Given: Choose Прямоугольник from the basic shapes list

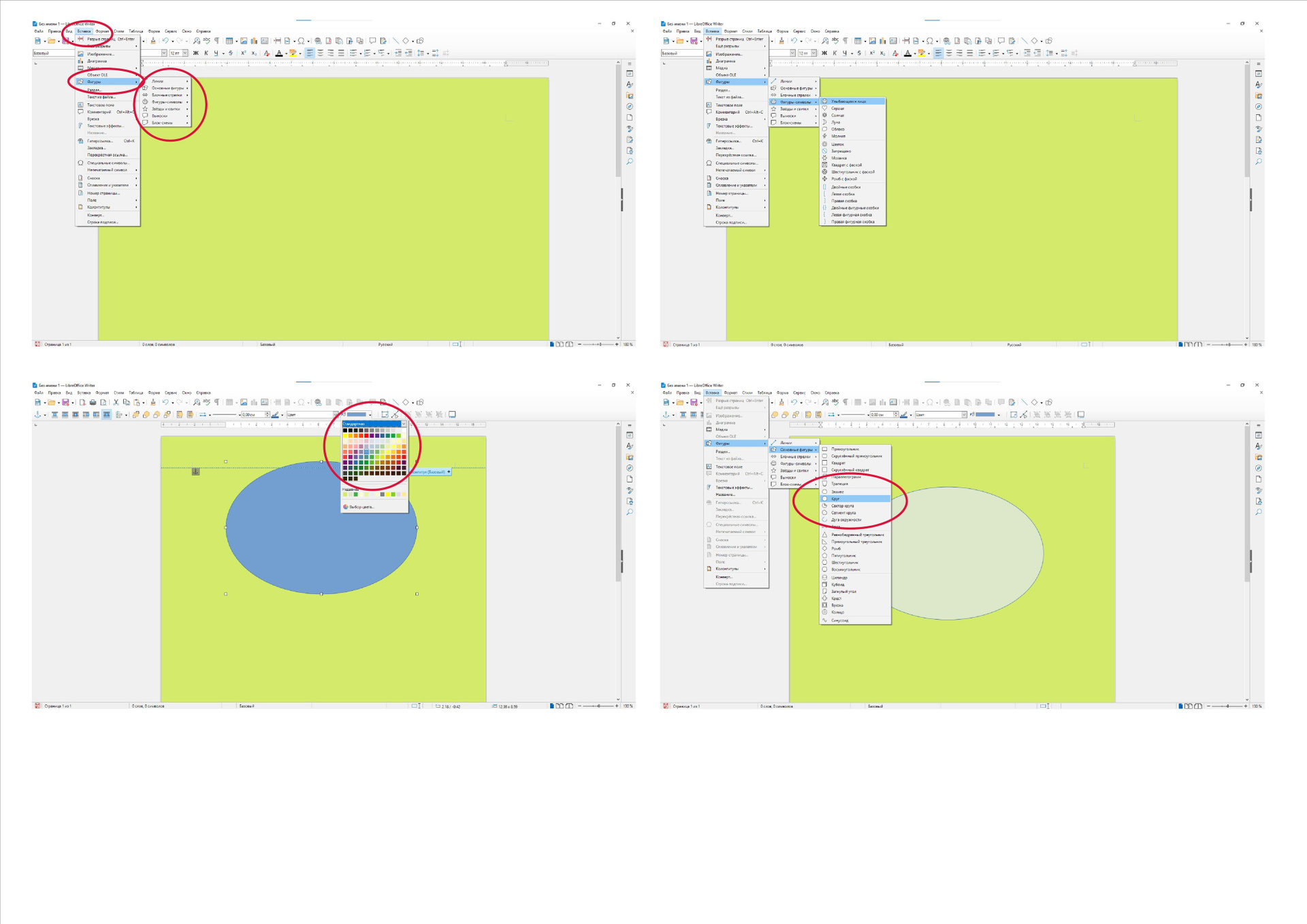Looking at the screenshot, I should [845, 449].
